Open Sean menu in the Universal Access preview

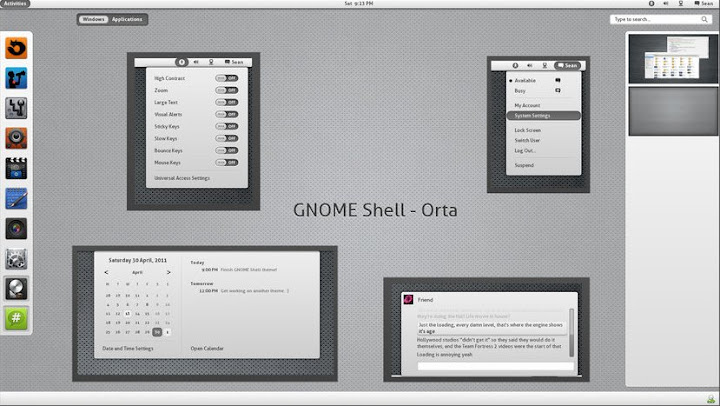click(x=234, y=62)
